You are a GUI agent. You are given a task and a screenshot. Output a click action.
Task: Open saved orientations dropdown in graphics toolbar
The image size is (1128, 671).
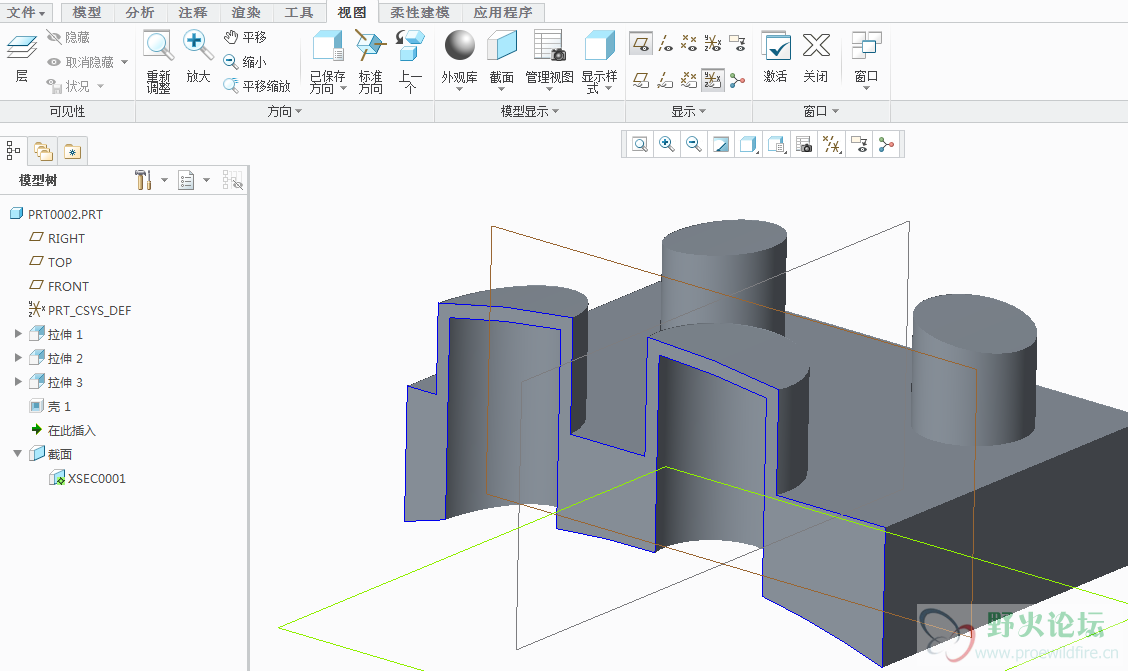(x=776, y=145)
